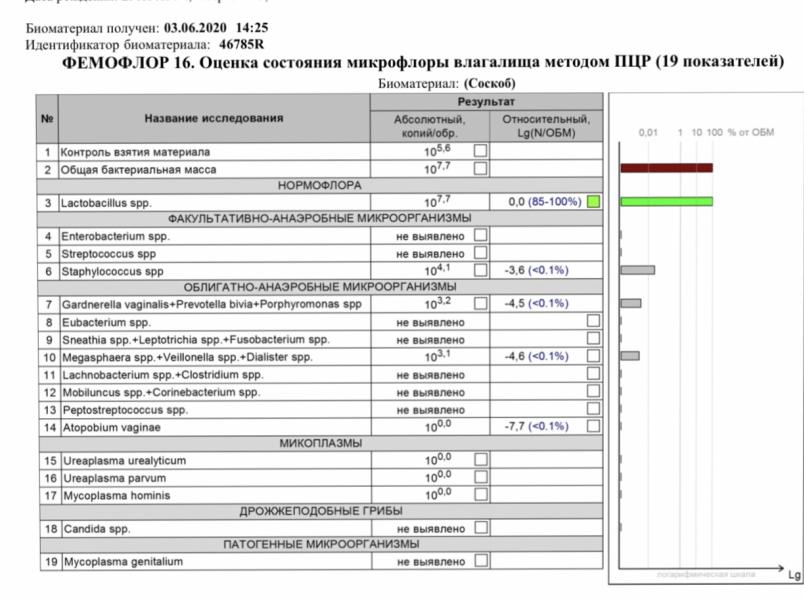This screenshot has height=600, width=804.
Task: Click the ПАТОГЕННЫЕ МИКРООРГАНИЗМЫ section heading
Action: tap(321, 544)
